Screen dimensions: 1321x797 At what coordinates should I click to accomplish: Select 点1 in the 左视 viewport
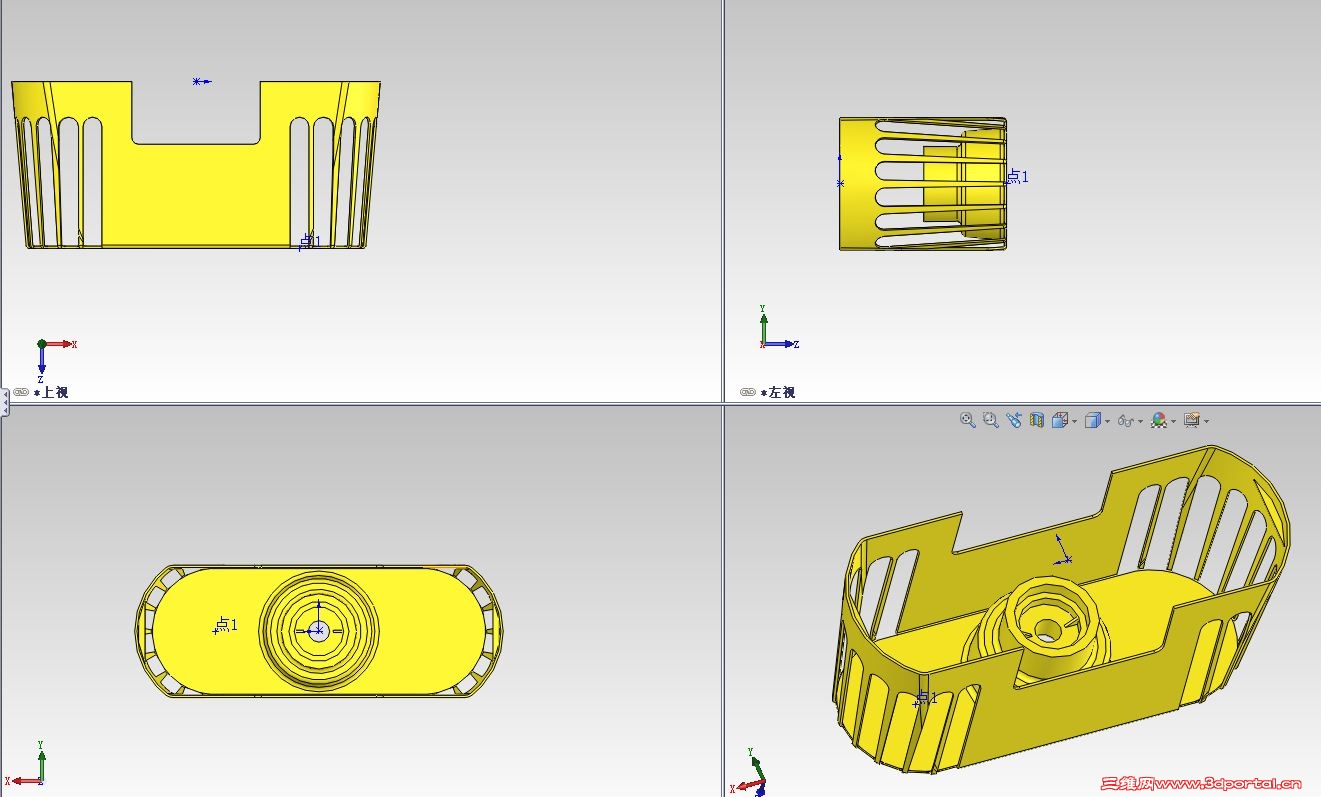point(1017,177)
